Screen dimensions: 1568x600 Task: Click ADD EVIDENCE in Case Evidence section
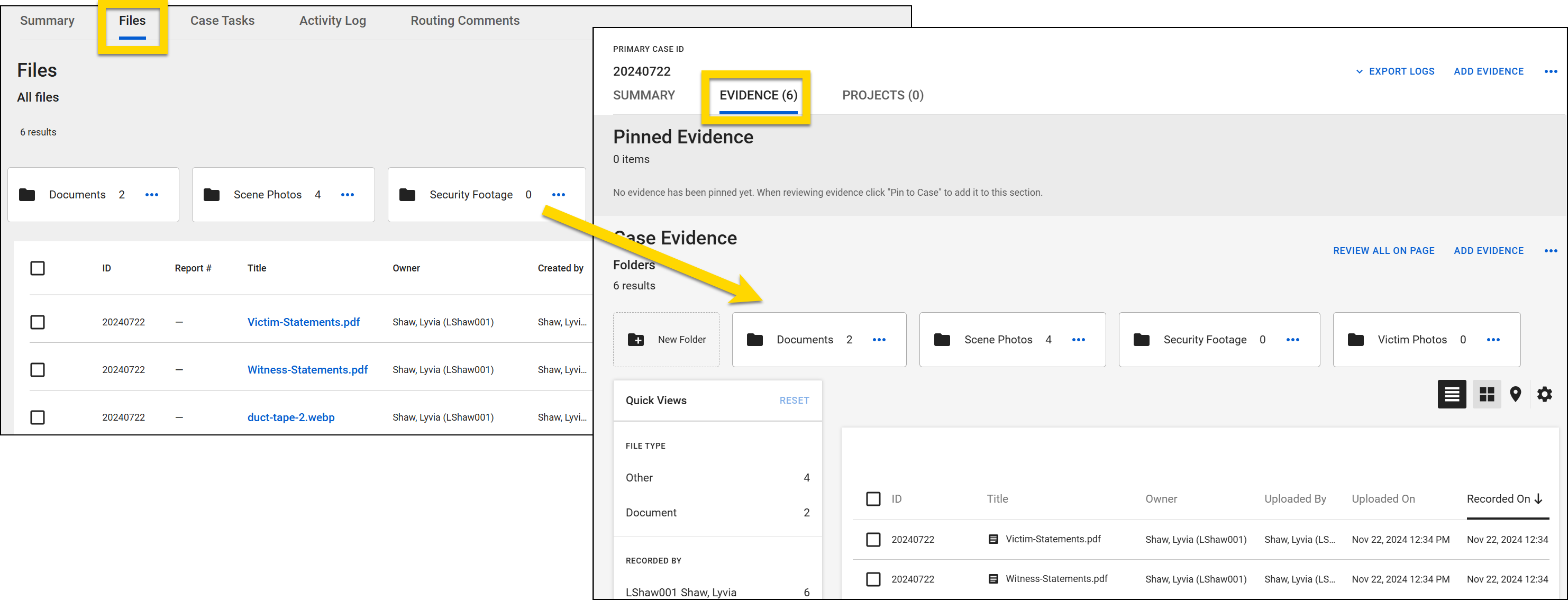(x=1488, y=250)
